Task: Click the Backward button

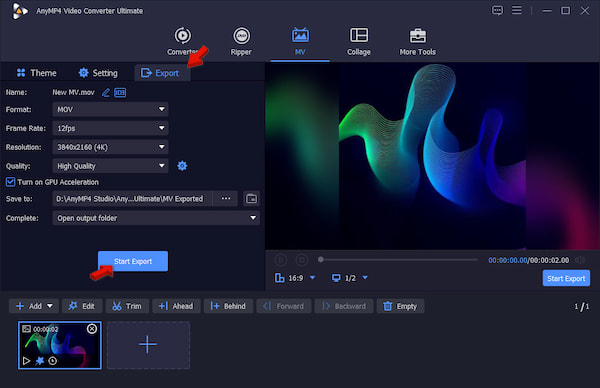Action: tap(344, 306)
